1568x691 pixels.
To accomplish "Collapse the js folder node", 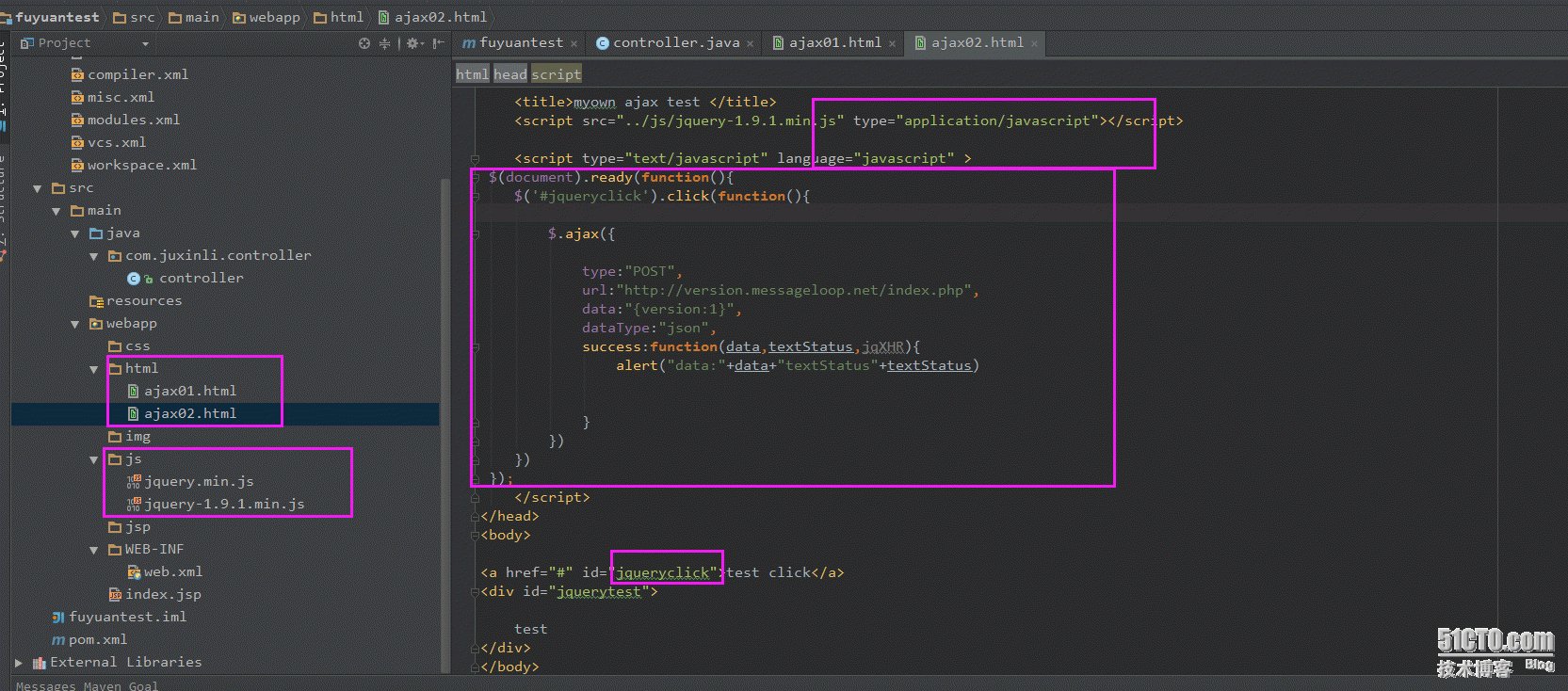I will (x=94, y=459).
